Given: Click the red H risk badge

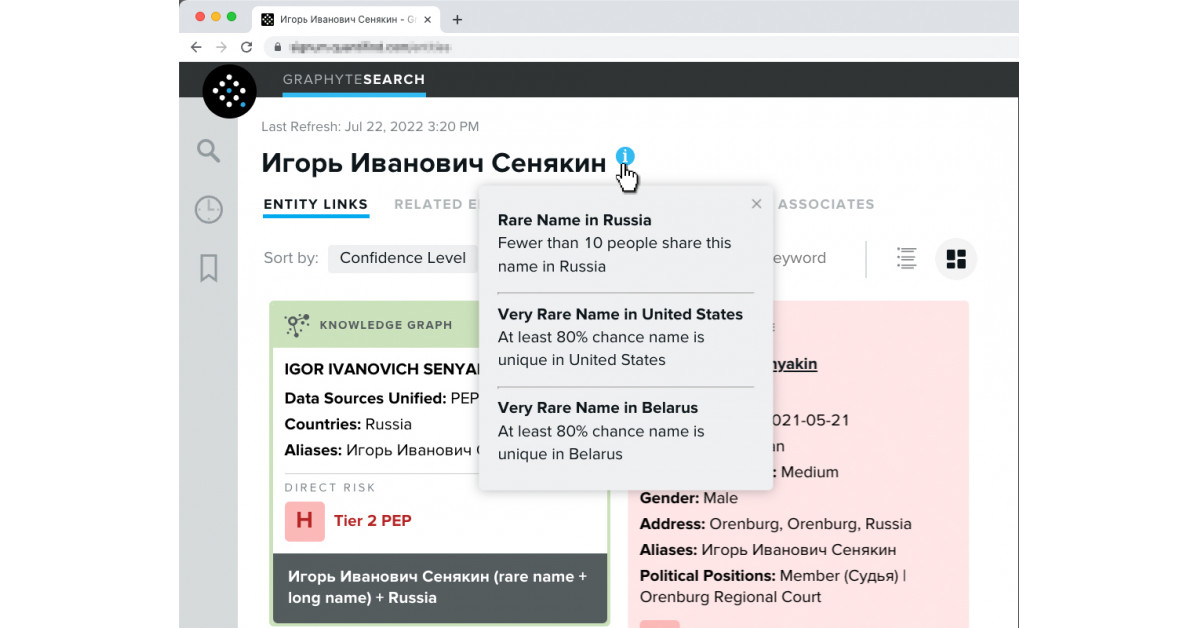Looking at the screenshot, I should pyautogui.click(x=304, y=521).
